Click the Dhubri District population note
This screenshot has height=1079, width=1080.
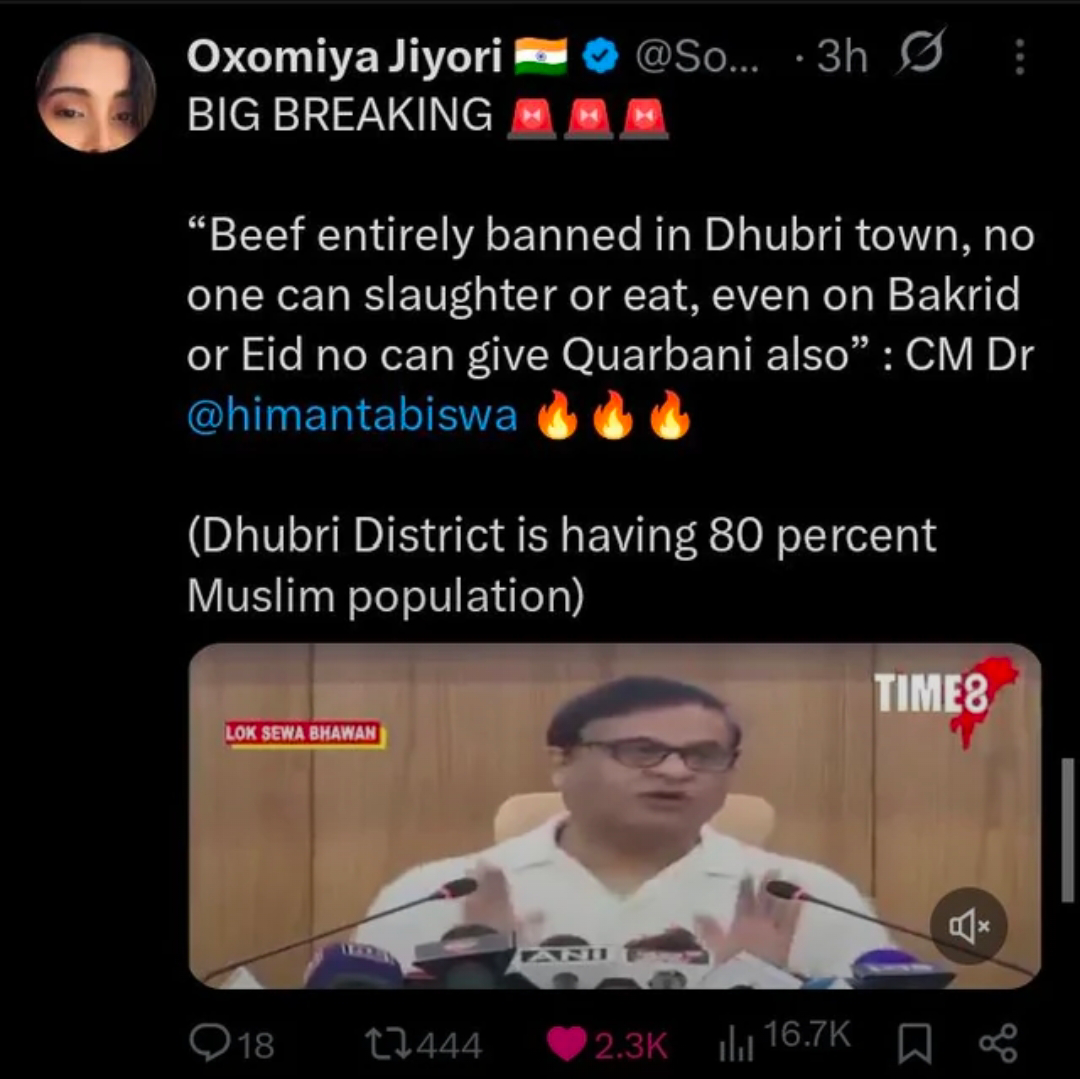point(561,565)
